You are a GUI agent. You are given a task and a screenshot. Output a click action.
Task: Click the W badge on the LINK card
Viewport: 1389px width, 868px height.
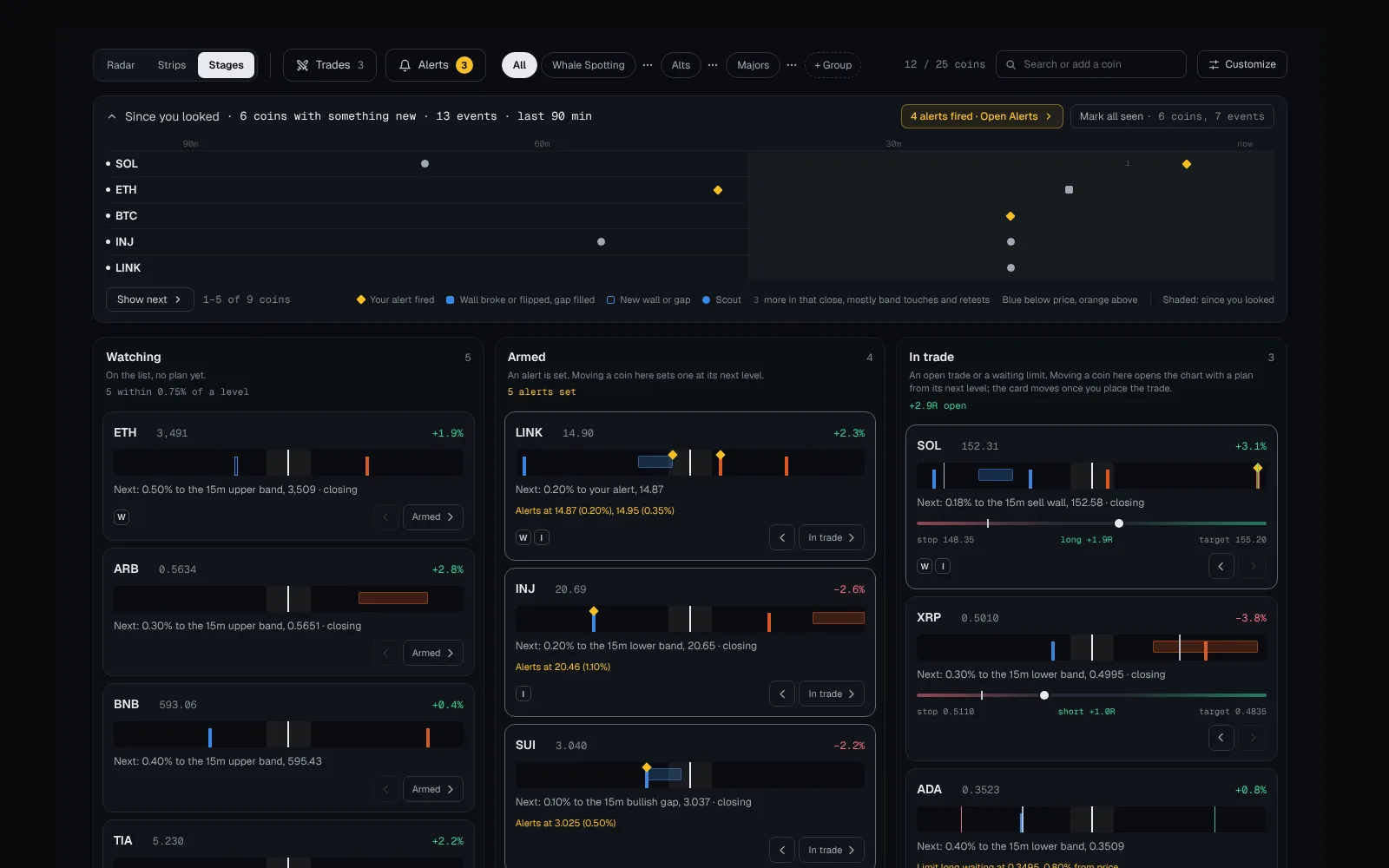523,538
